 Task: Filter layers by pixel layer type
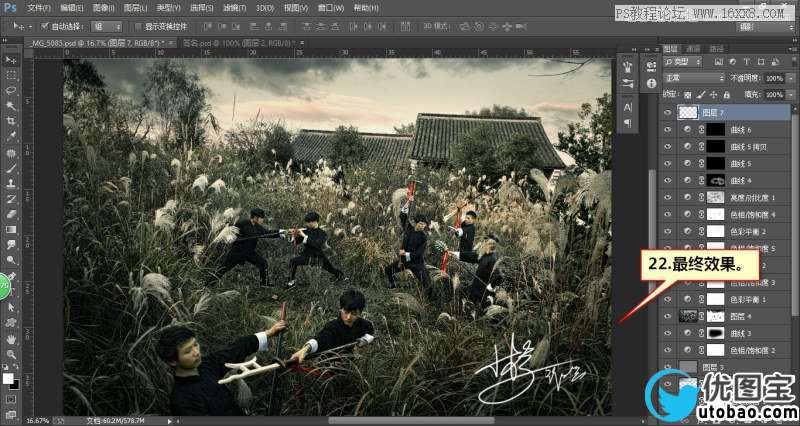[718, 62]
